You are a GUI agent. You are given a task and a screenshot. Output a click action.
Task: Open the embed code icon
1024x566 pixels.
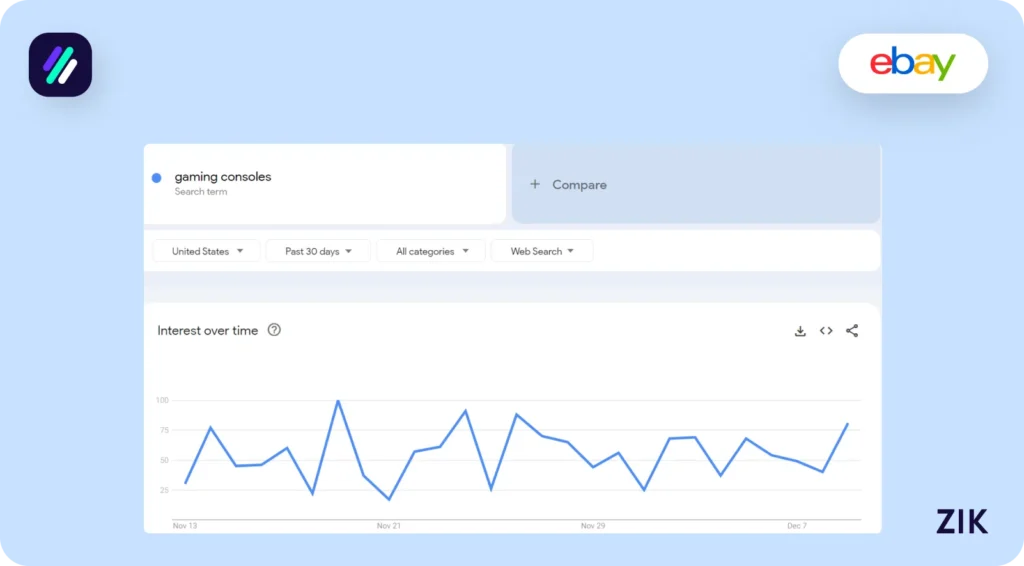[826, 331]
